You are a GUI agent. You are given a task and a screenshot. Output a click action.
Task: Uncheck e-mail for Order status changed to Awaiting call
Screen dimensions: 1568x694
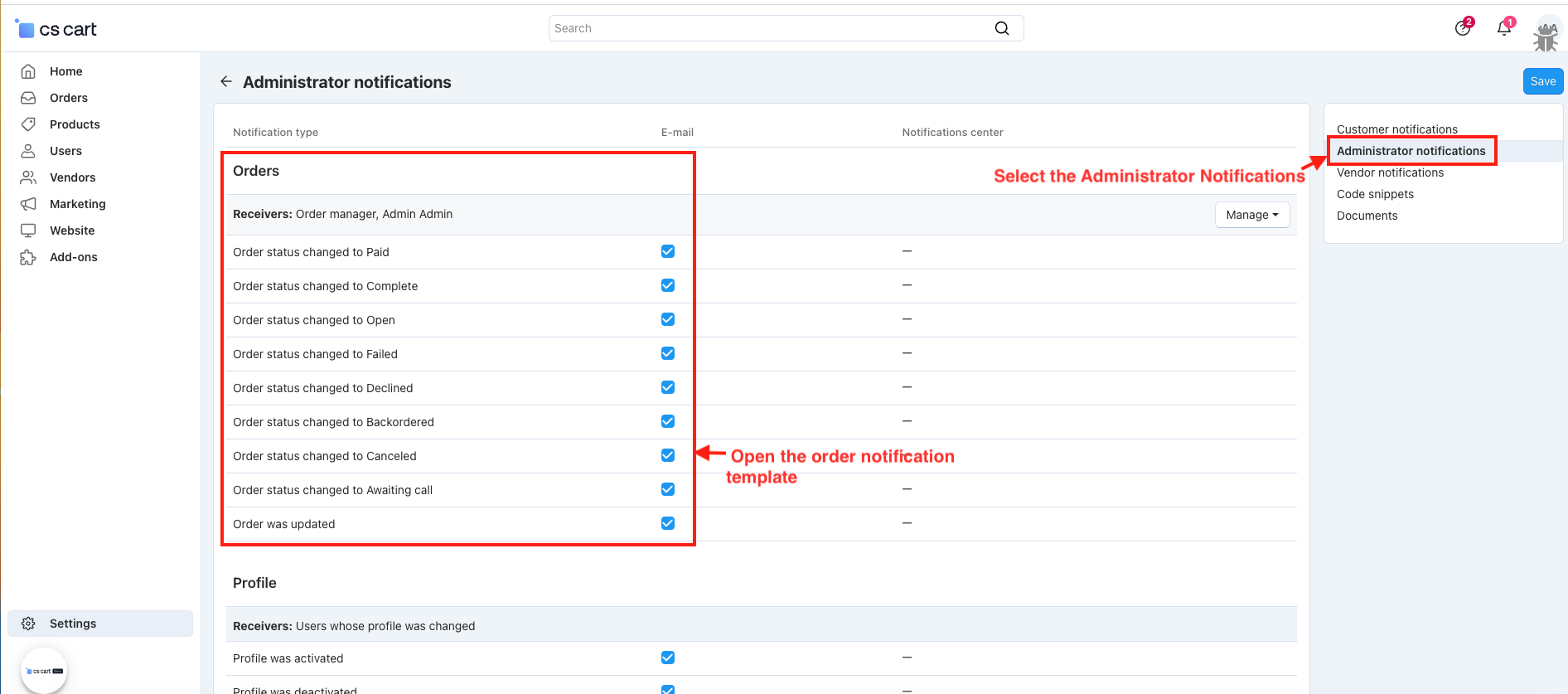(x=668, y=489)
